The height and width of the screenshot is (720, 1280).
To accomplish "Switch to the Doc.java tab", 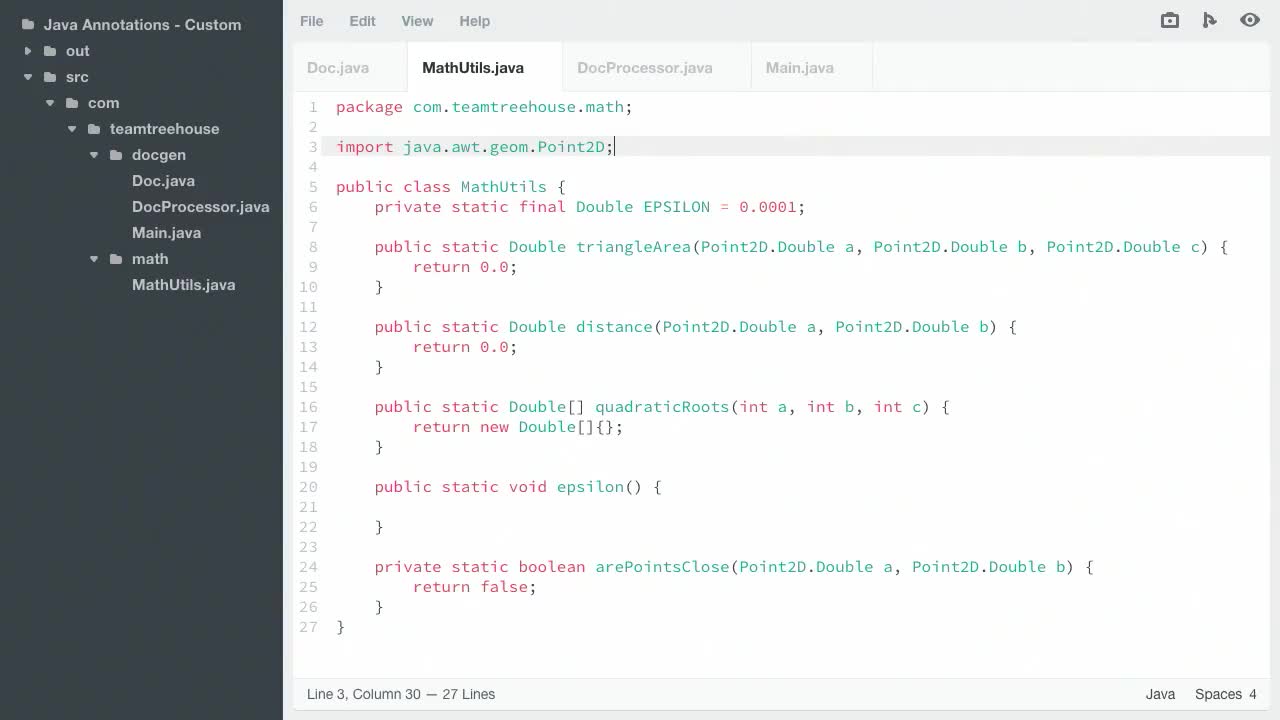I will (x=338, y=67).
